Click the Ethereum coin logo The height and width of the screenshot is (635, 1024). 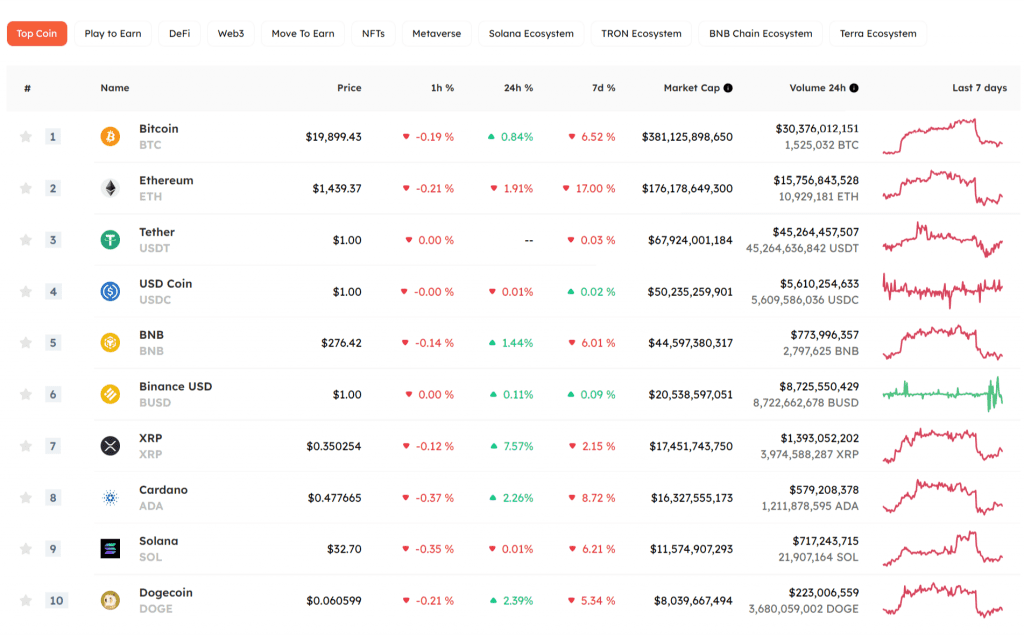[110, 188]
